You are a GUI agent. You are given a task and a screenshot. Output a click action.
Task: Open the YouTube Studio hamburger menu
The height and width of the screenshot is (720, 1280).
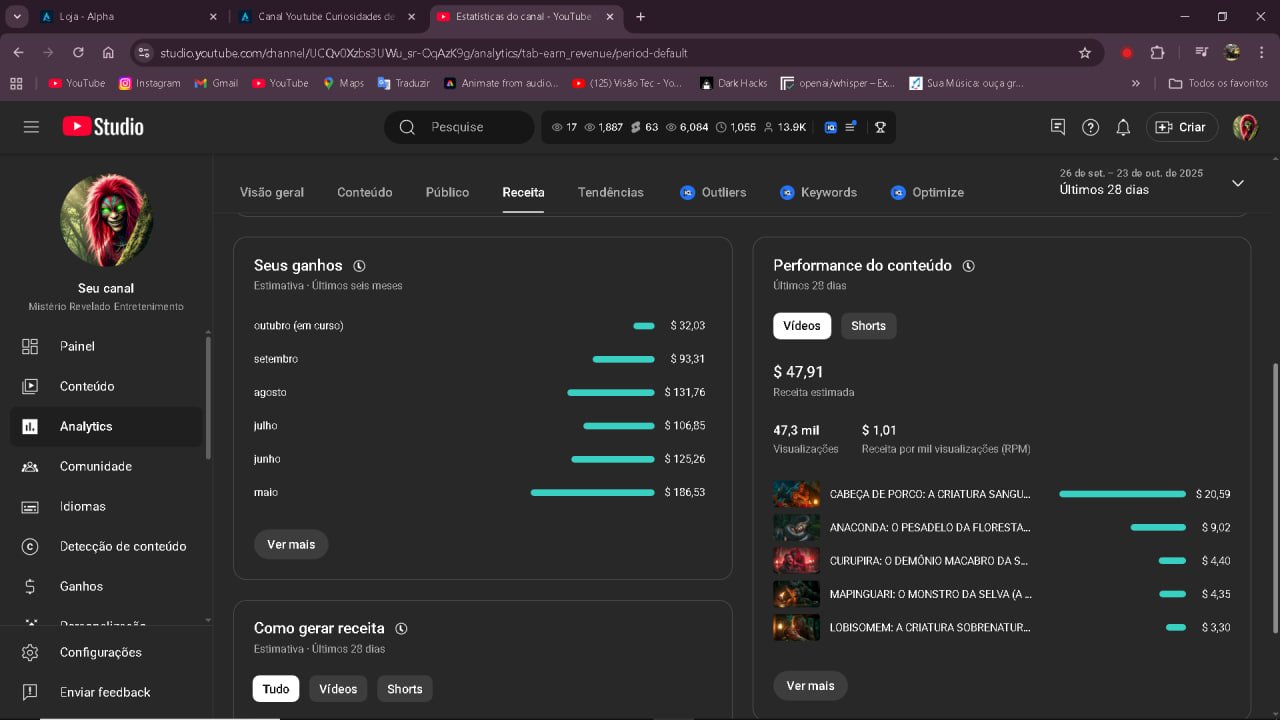click(31, 127)
